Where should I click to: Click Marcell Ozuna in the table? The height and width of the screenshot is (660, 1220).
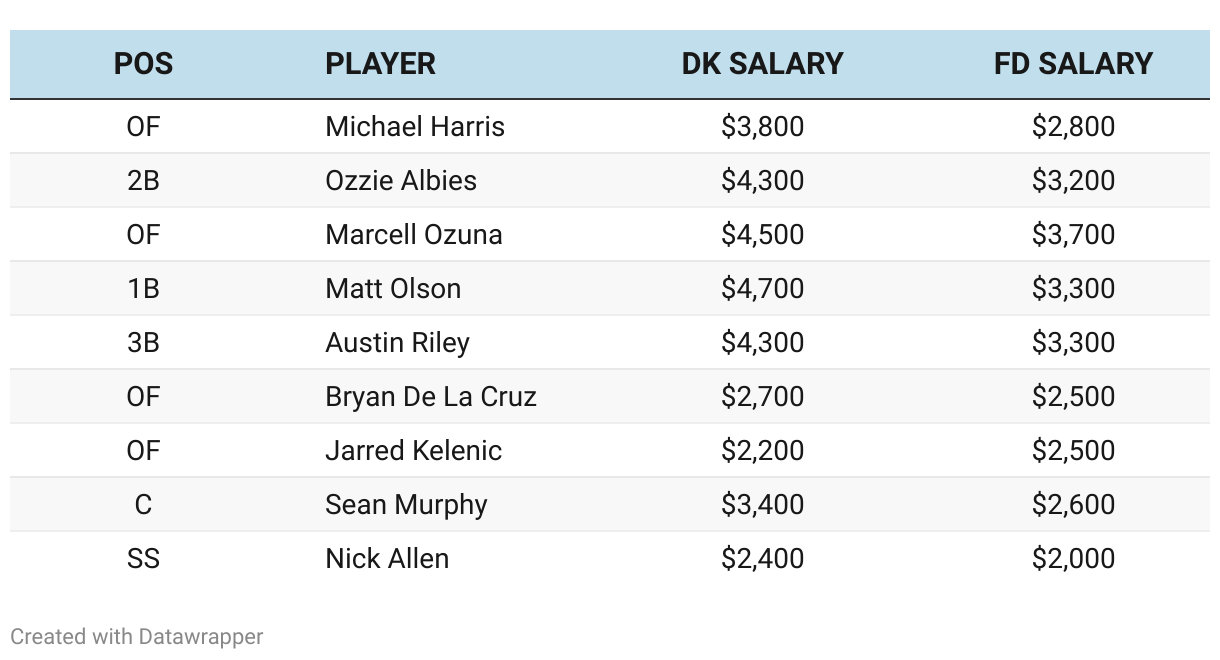pos(414,234)
